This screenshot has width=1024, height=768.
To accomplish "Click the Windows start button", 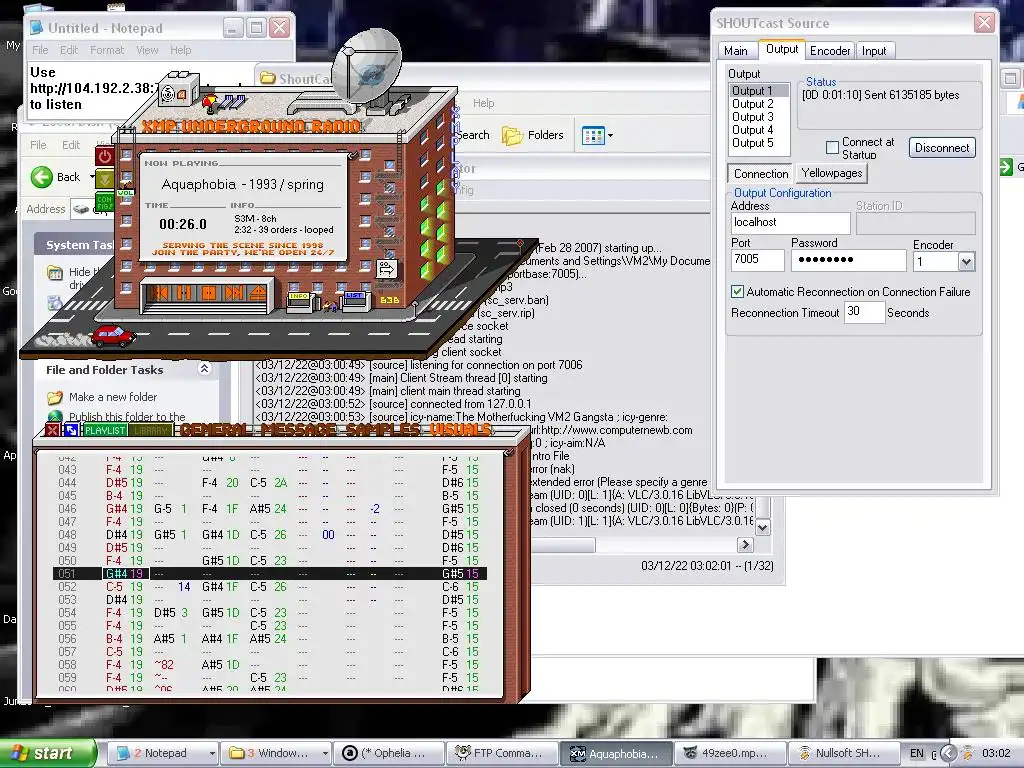I will click(48, 753).
